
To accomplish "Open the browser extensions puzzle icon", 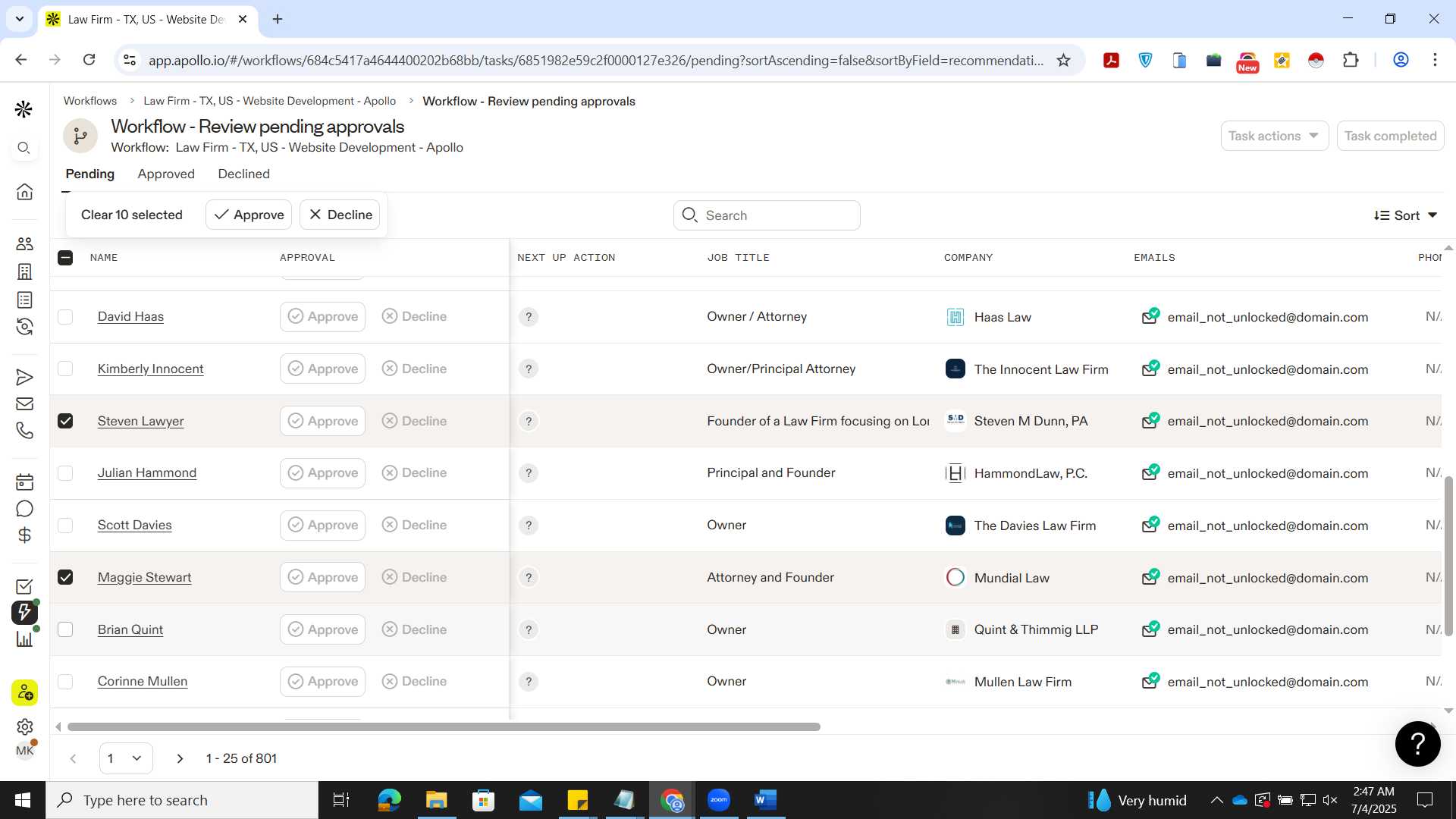I will point(1351,60).
